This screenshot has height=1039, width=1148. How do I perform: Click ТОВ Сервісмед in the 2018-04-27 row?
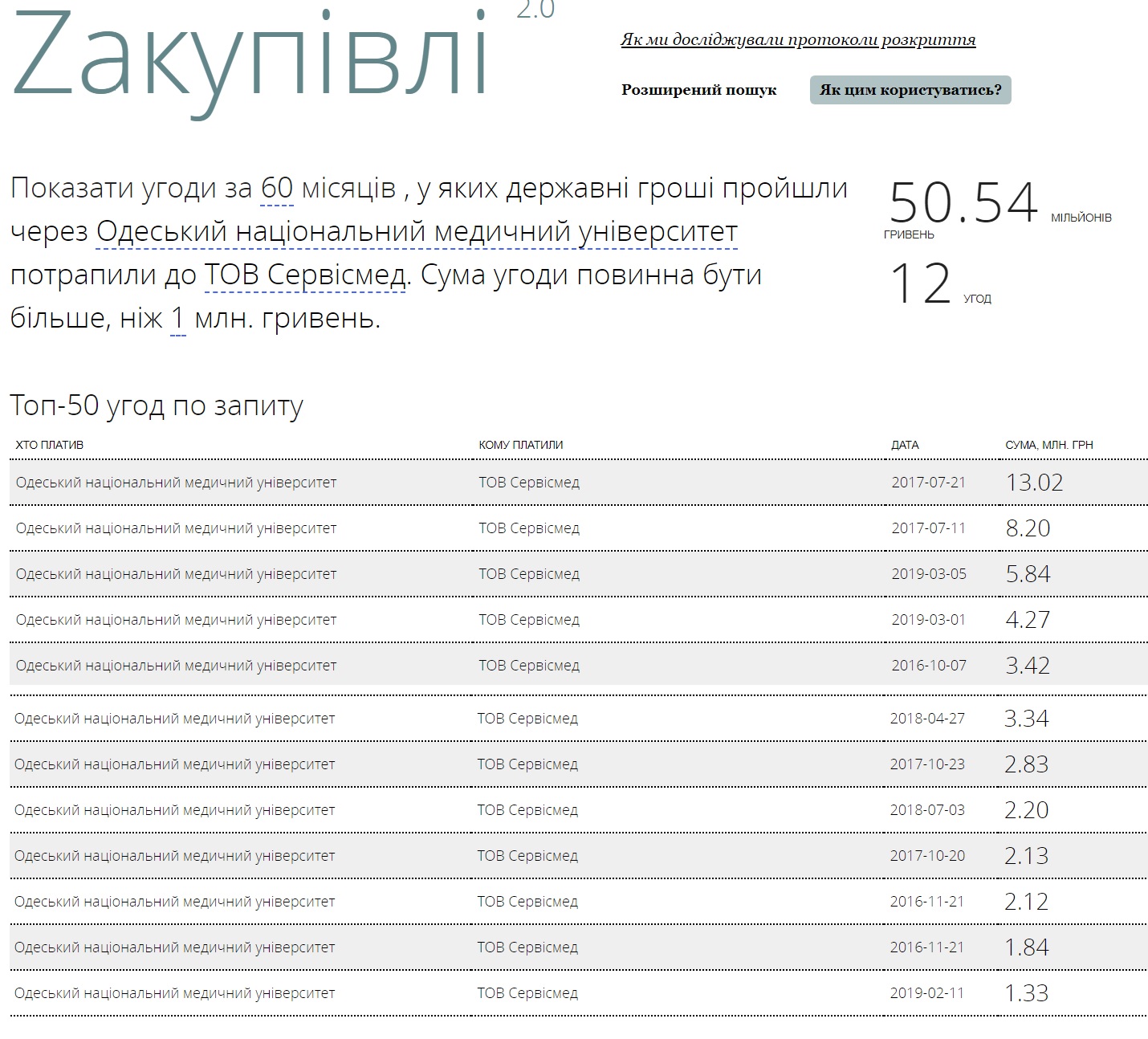[x=527, y=719]
